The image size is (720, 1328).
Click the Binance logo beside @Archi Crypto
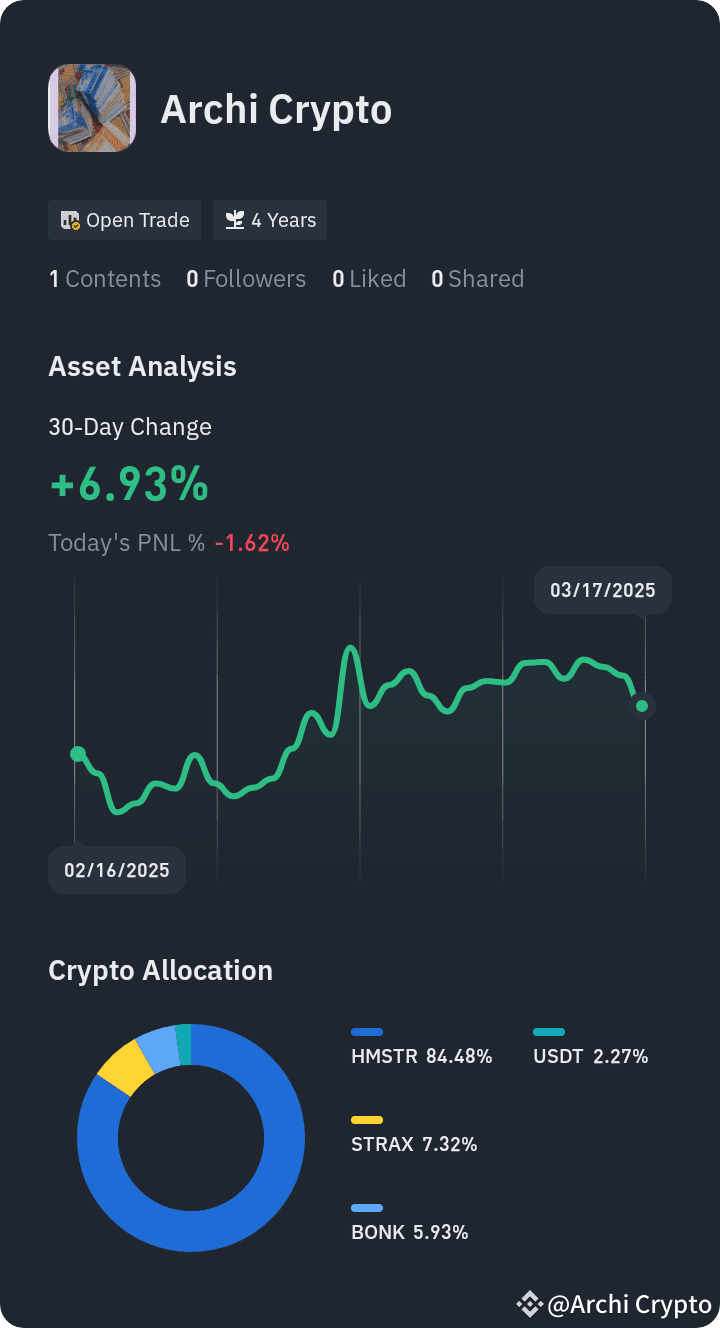pyautogui.click(x=529, y=1304)
